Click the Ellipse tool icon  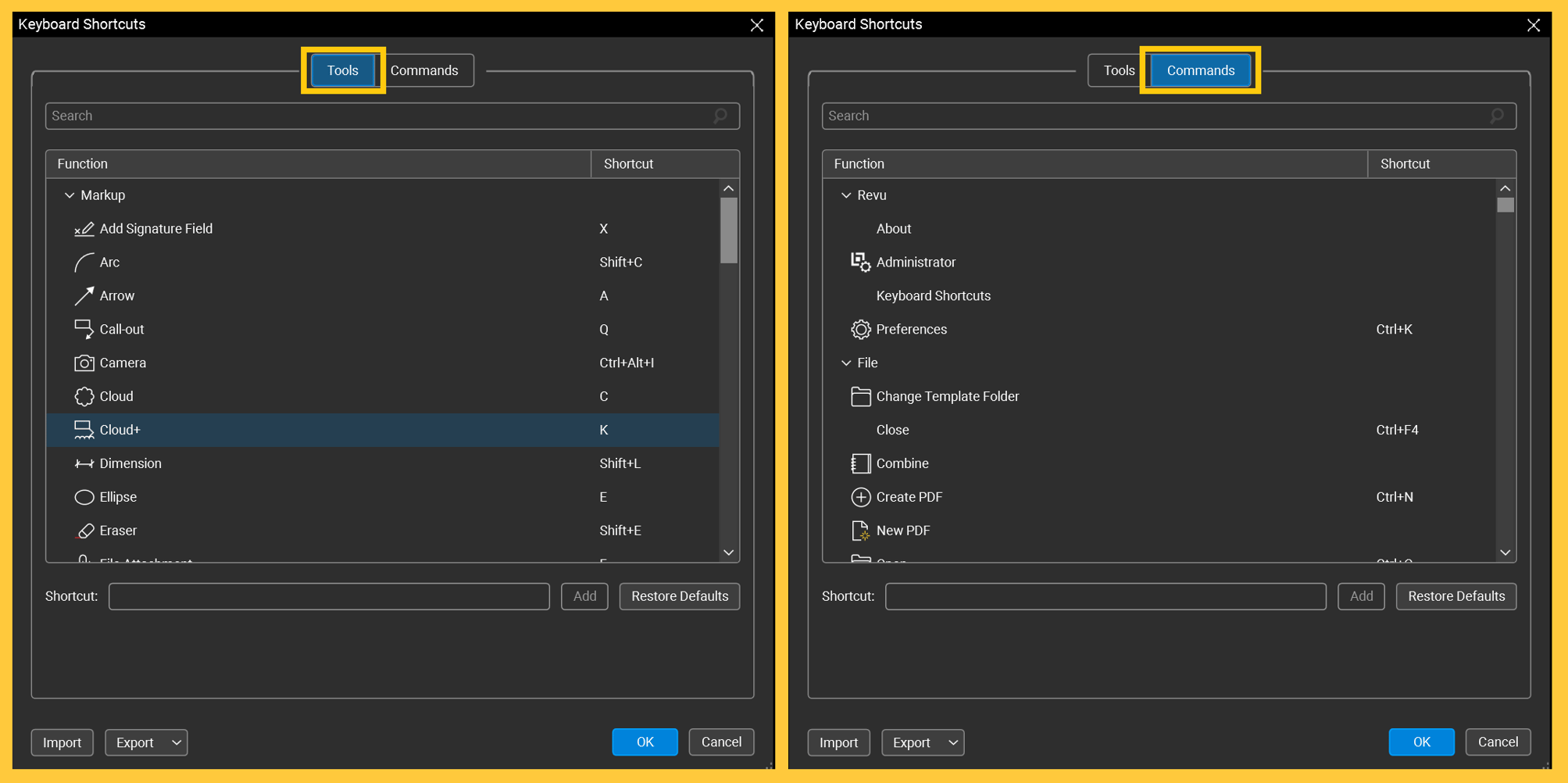84,497
